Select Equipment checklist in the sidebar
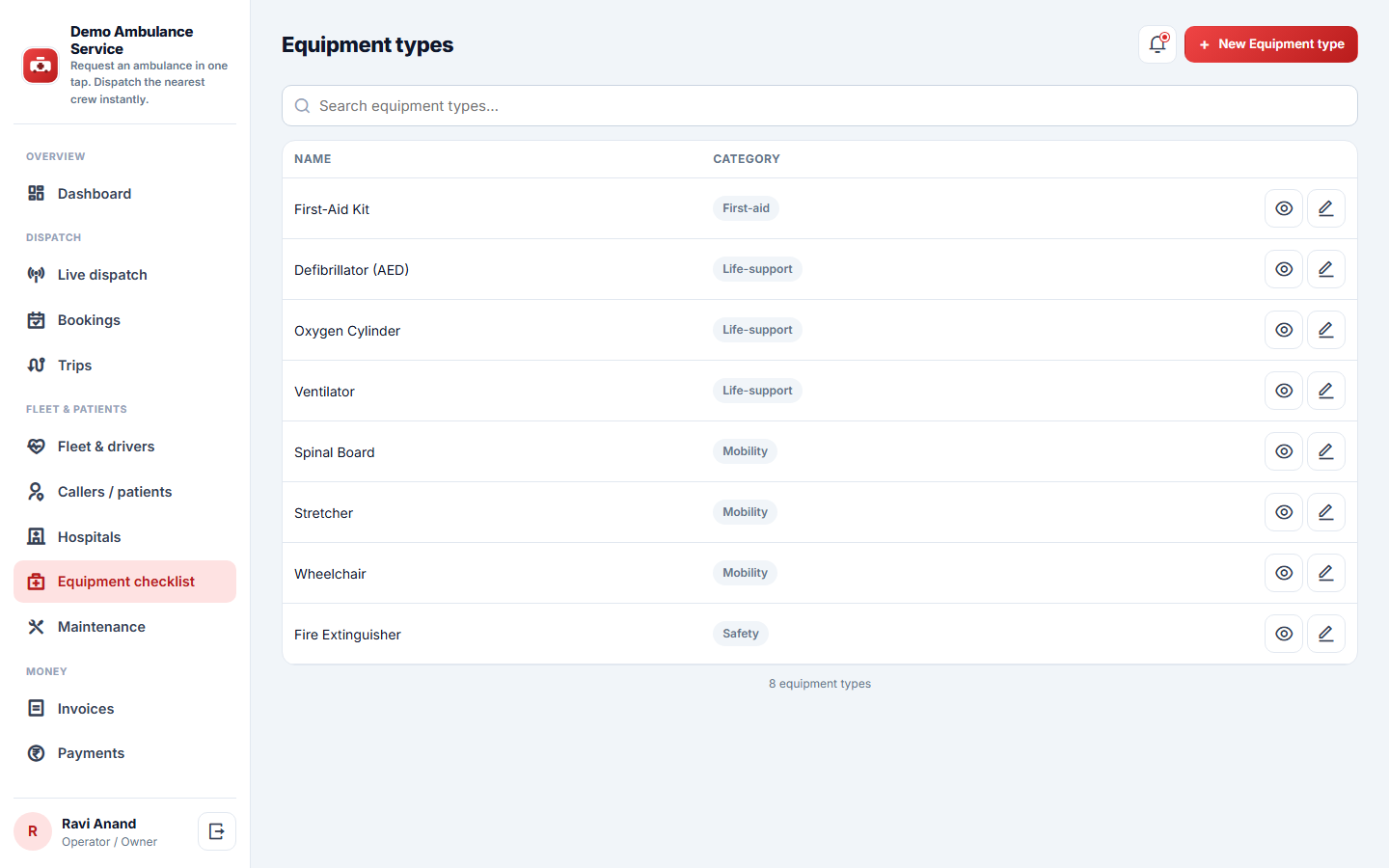The width and height of the screenshot is (1389, 868). point(124,582)
